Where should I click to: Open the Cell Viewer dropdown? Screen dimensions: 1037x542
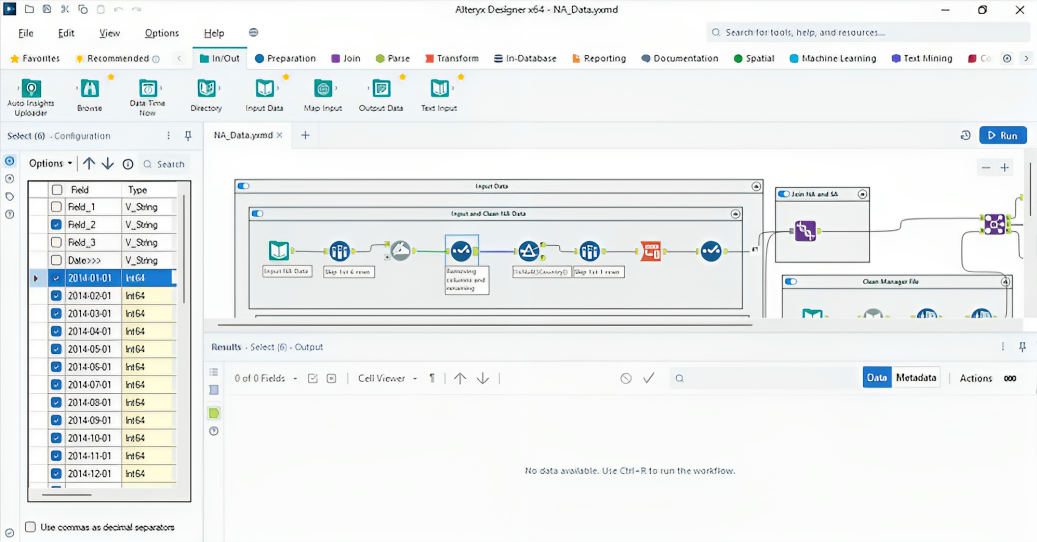tap(388, 378)
